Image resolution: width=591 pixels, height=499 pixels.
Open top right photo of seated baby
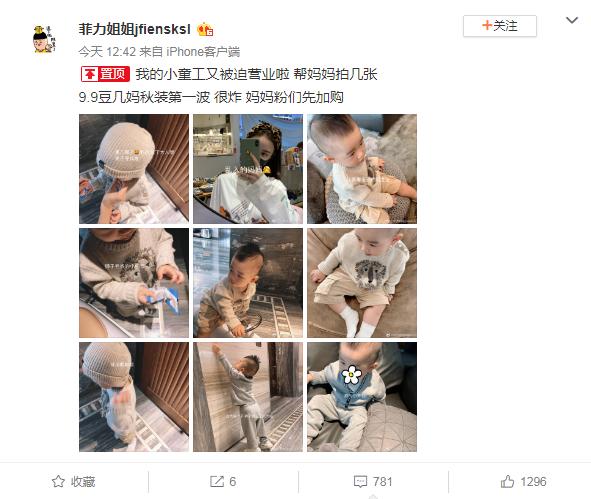point(362,169)
